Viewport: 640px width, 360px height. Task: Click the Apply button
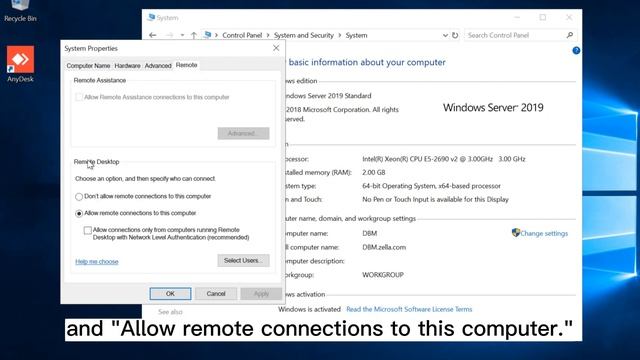(x=261, y=293)
